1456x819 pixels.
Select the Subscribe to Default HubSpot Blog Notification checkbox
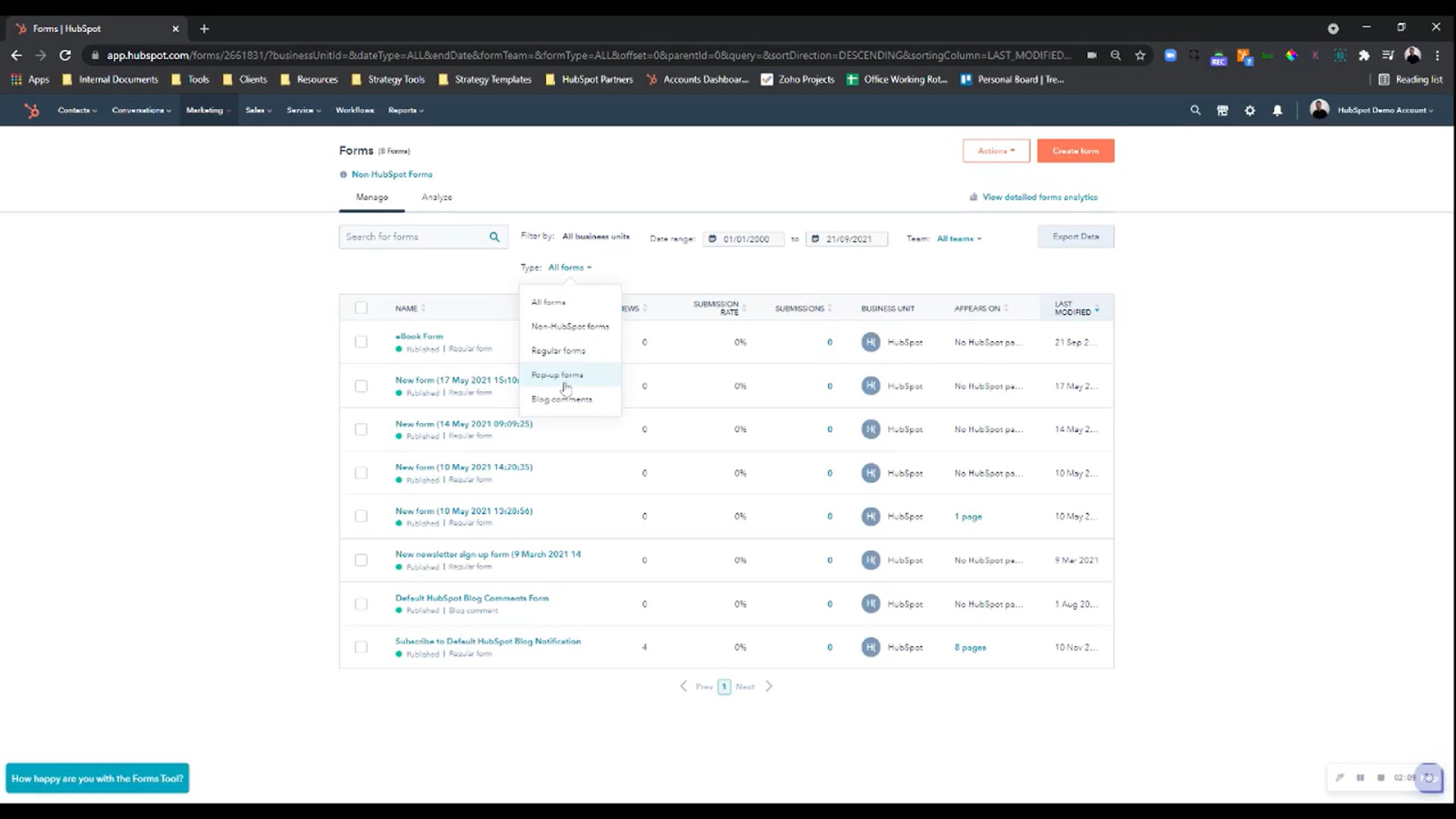(x=362, y=647)
